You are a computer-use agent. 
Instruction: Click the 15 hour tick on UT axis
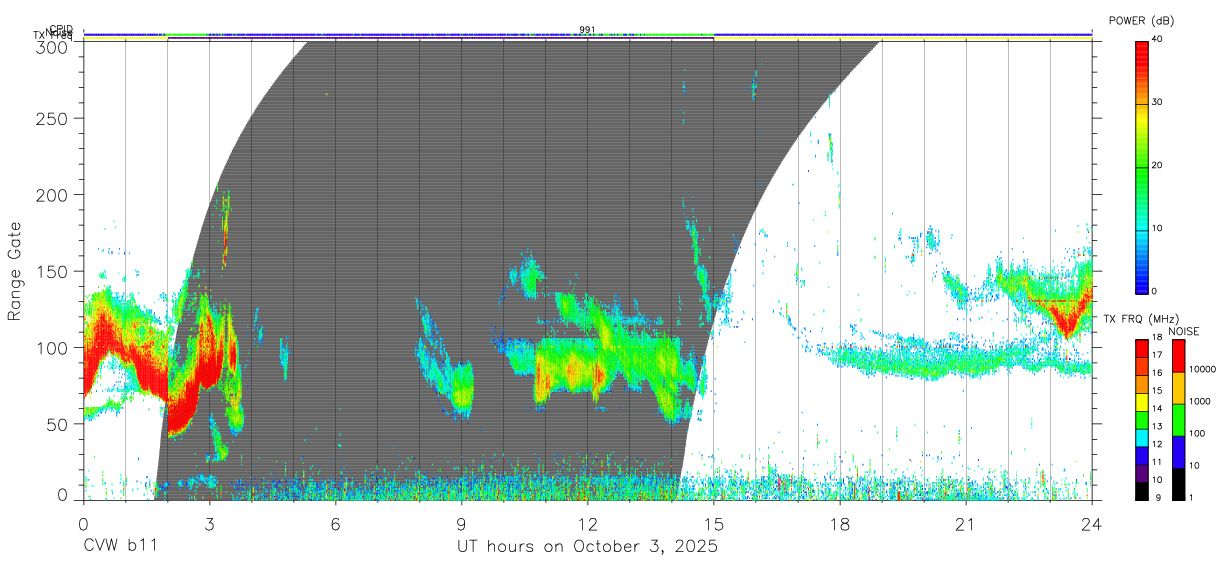click(713, 524)
